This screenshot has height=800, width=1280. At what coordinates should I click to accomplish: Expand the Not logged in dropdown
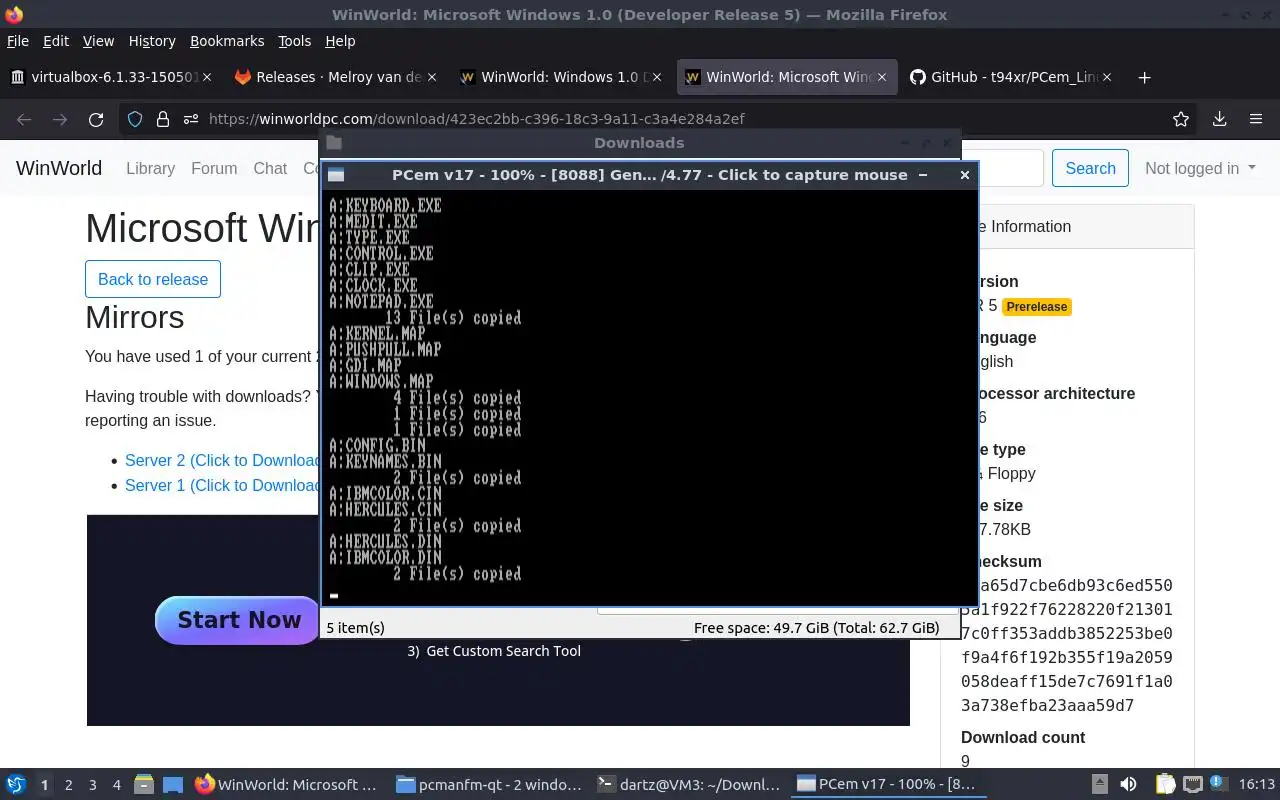1200,168
